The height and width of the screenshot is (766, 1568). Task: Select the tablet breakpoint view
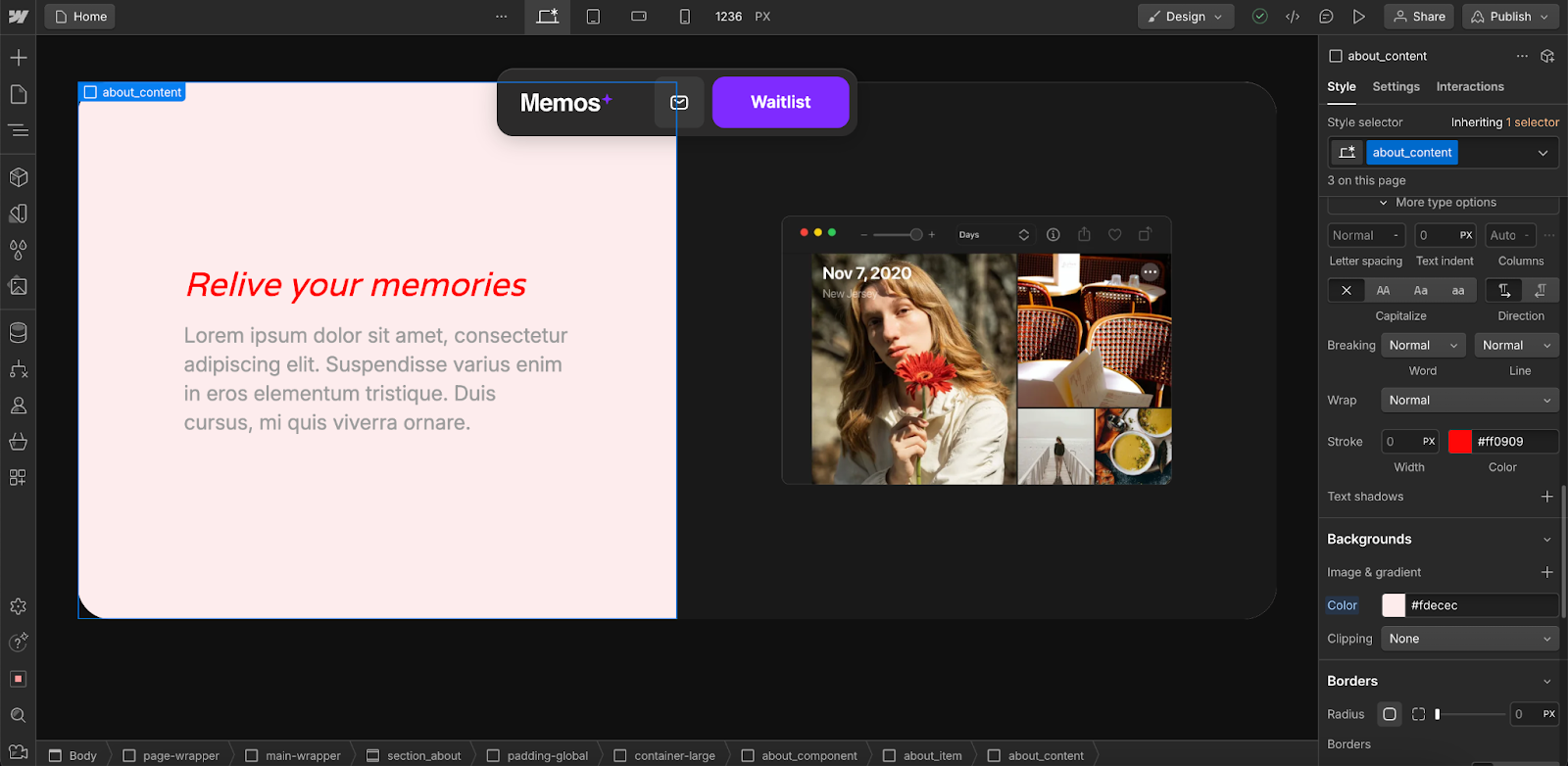click(x=593, y=17)
